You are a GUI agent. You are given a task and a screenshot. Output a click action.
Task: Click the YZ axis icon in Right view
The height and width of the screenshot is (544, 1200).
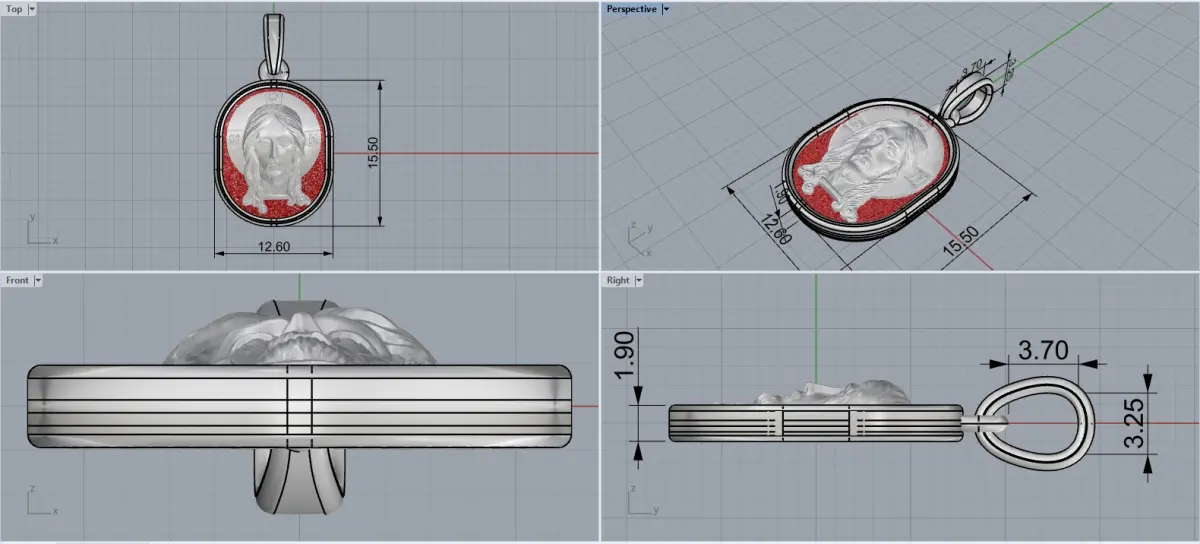point(641,502)
